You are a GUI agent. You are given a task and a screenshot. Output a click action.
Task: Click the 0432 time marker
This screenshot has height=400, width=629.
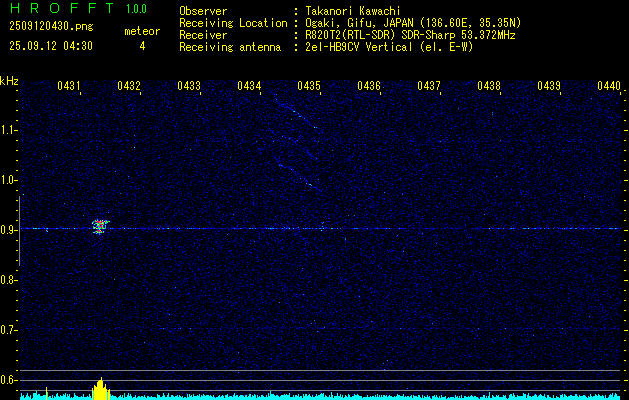point(129,86)
